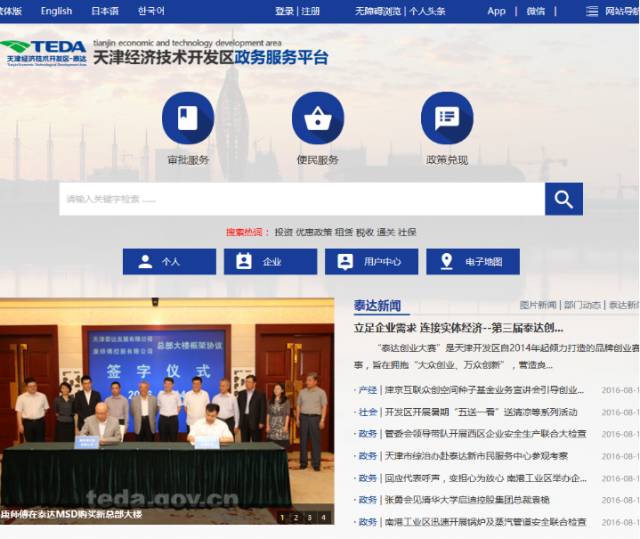Open 无障碍浏览 accessibility mode
This screenshot has height=539, width=640.
pyautogui.click(x=378, y=11)
